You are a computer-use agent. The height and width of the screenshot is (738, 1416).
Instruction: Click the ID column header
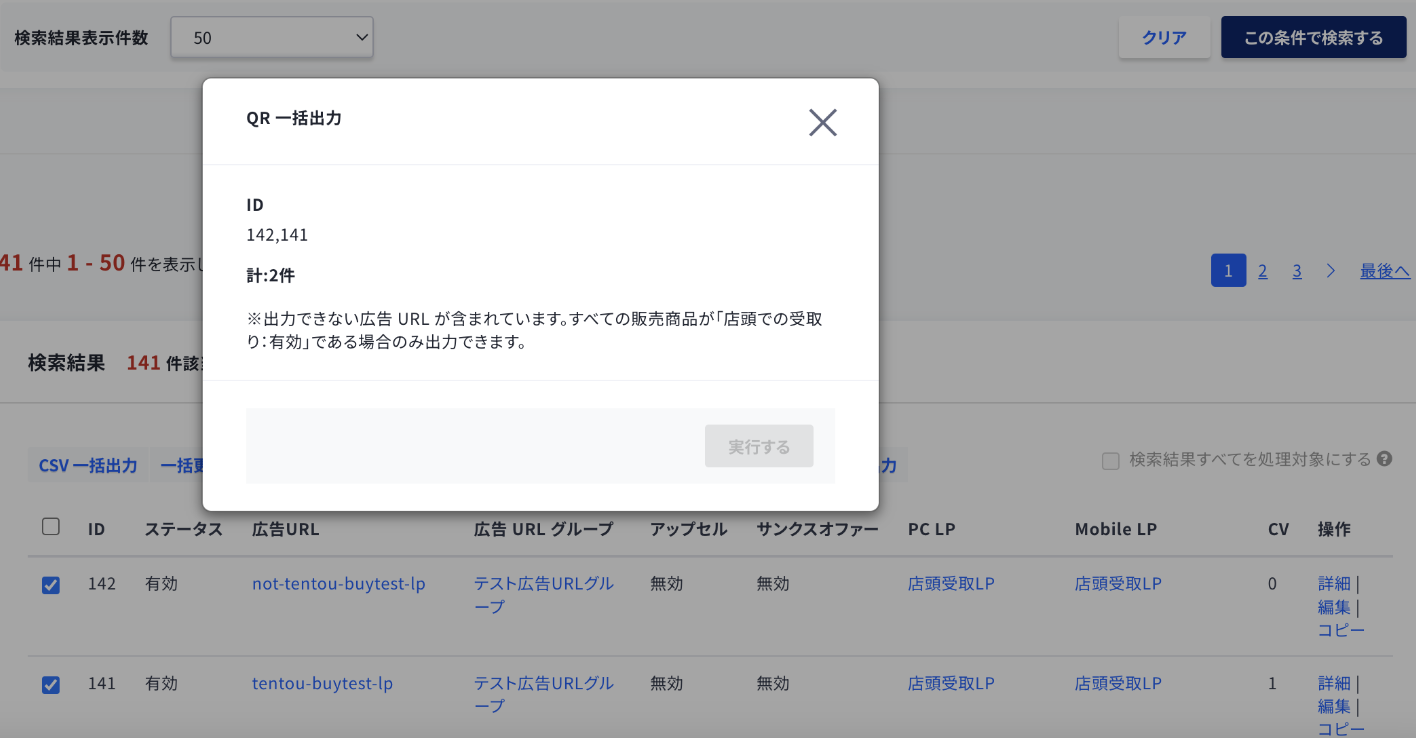(96, 529)
